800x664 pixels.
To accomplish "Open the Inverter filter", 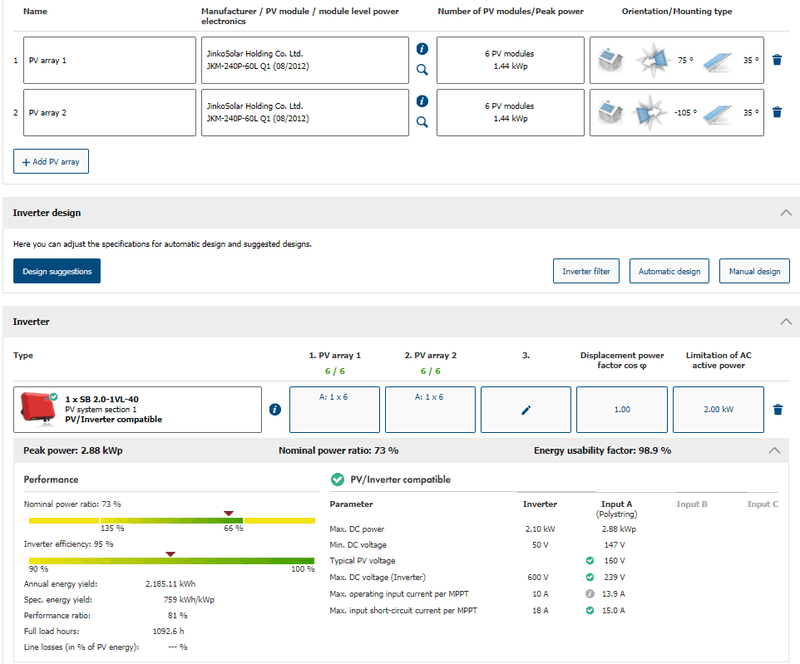I will 586,271.
